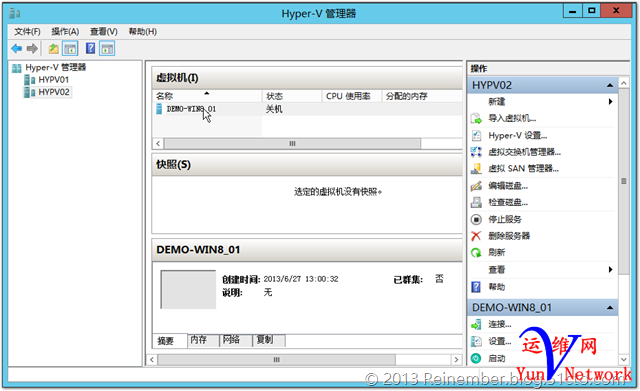Click 新建 action link

tap(496, 102)
